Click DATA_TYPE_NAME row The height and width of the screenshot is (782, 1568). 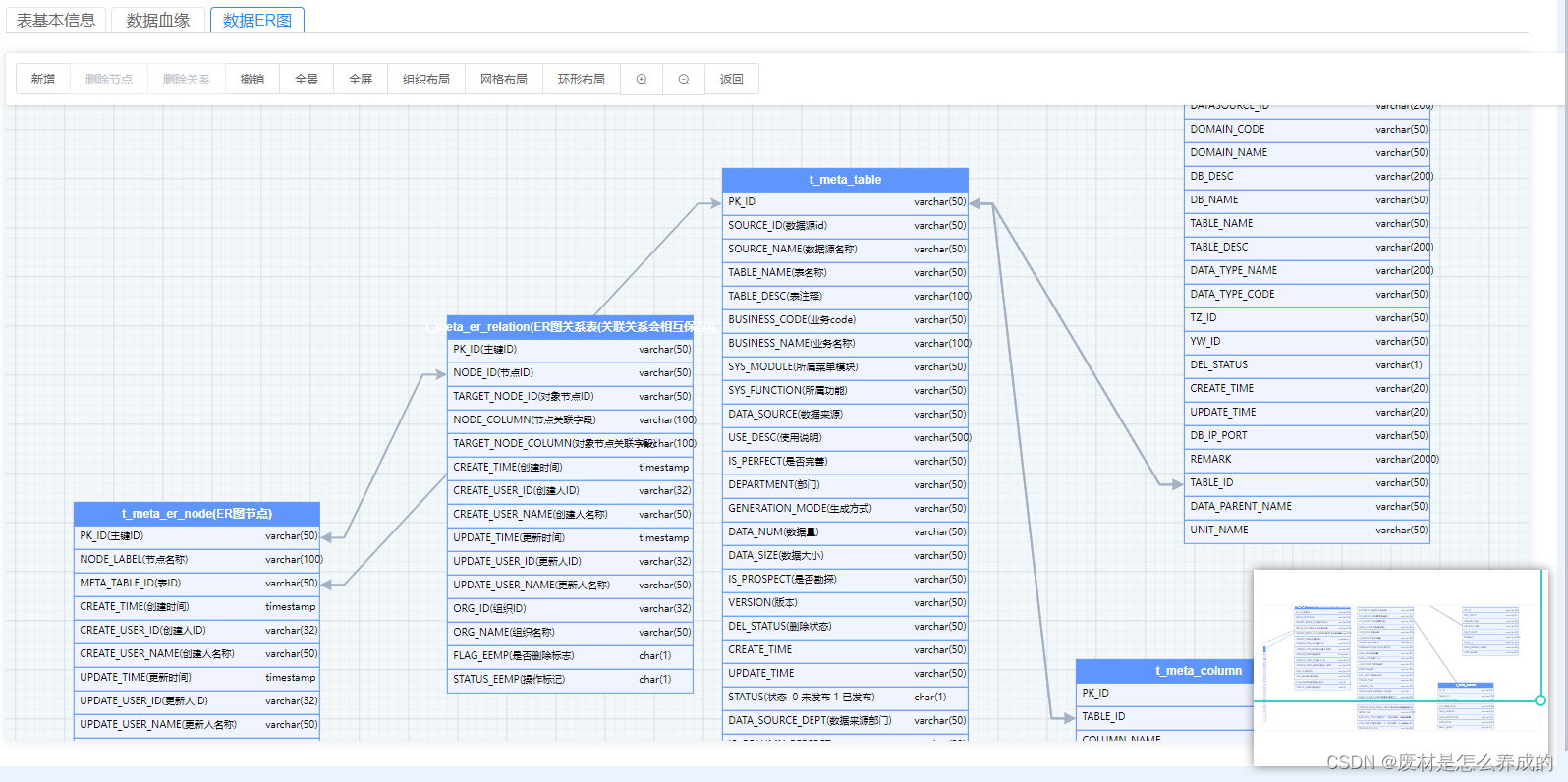tap(1307, 271)
